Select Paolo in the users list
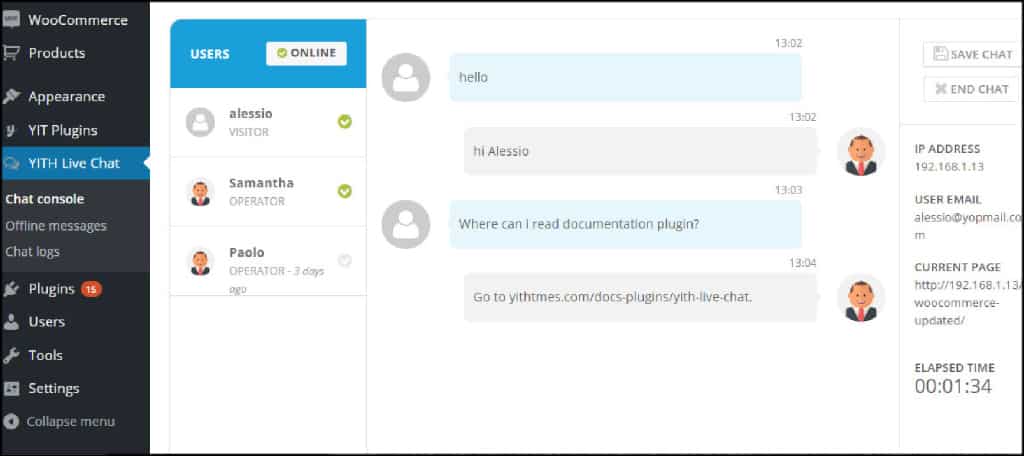Viewport: 1024px width, 456px height. click(268, 261)
